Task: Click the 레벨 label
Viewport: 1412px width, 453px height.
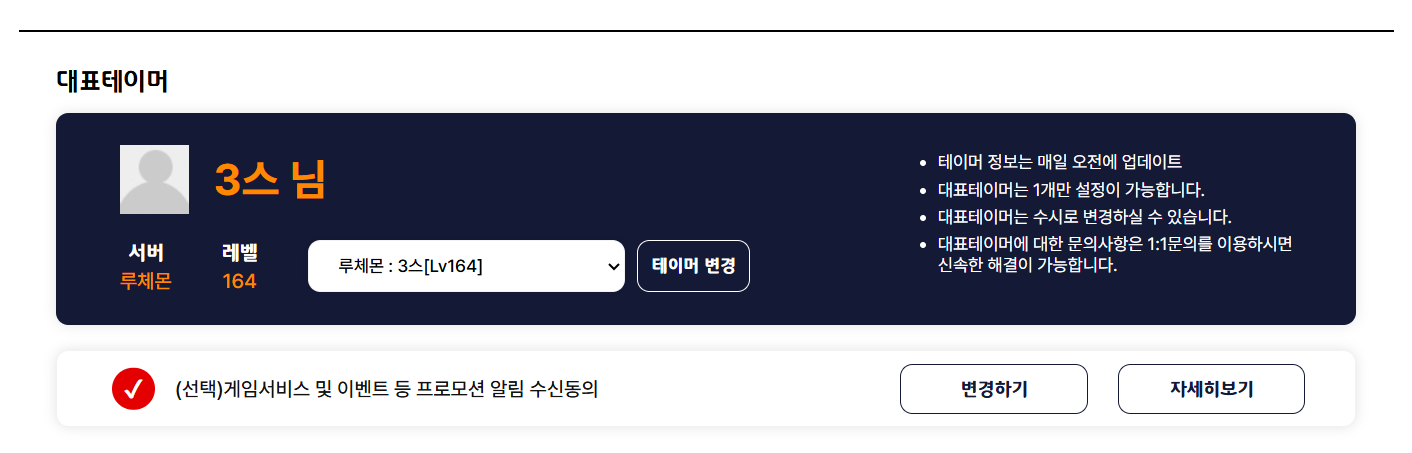Action: pos(240,253)
